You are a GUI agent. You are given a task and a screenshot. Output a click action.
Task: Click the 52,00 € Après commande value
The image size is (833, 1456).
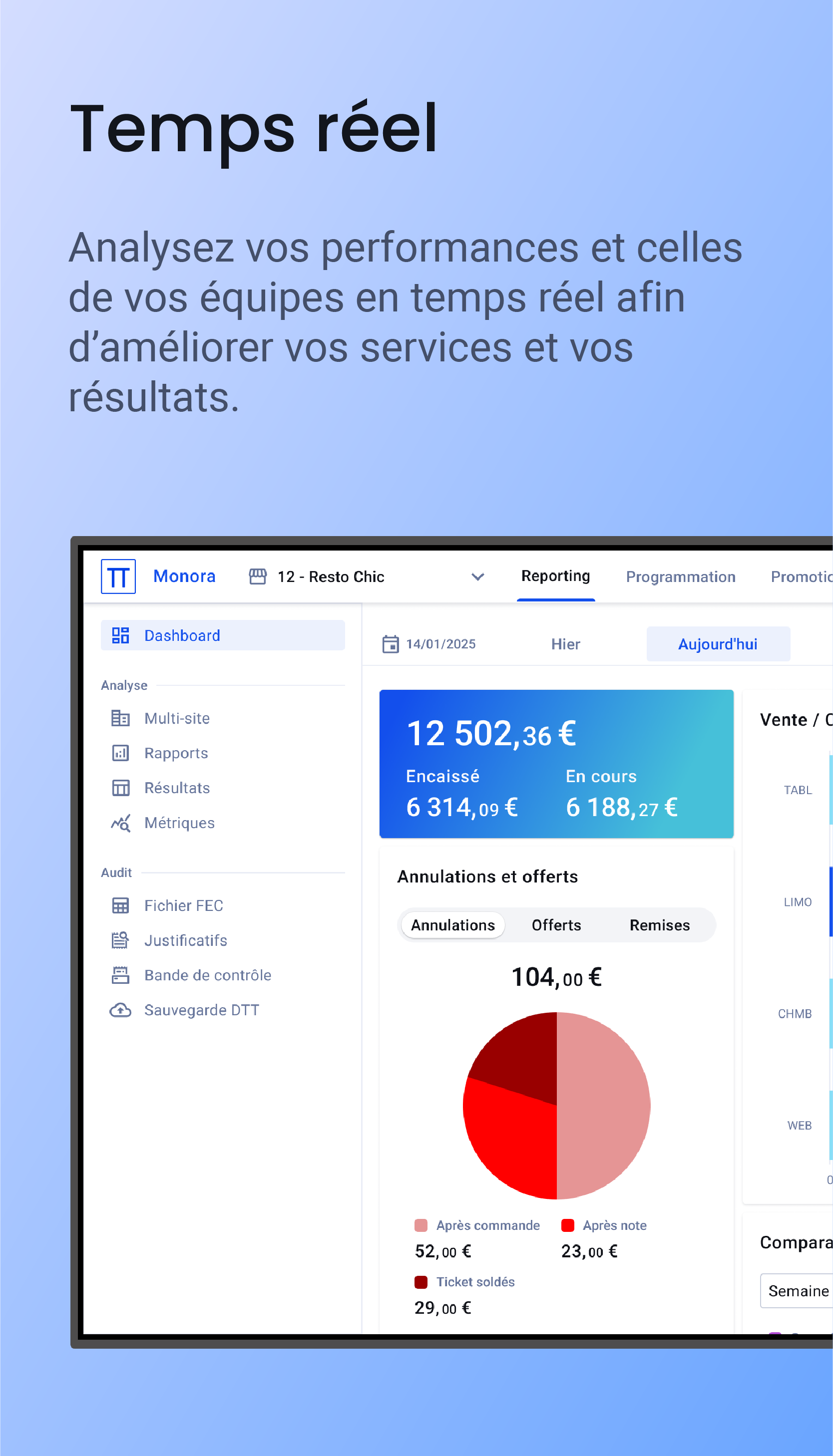443,1251
